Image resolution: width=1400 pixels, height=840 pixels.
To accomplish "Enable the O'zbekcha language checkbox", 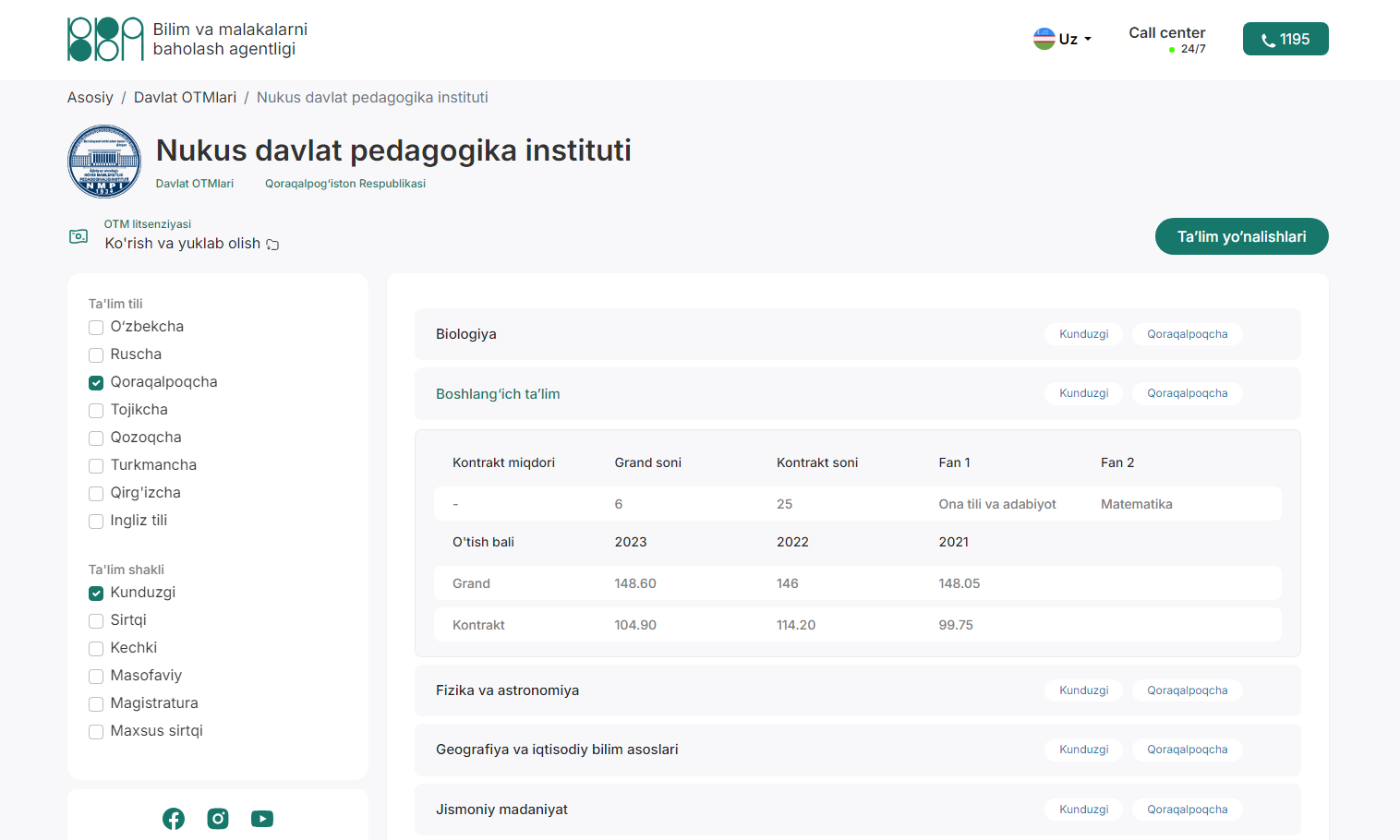I will 96,328.
